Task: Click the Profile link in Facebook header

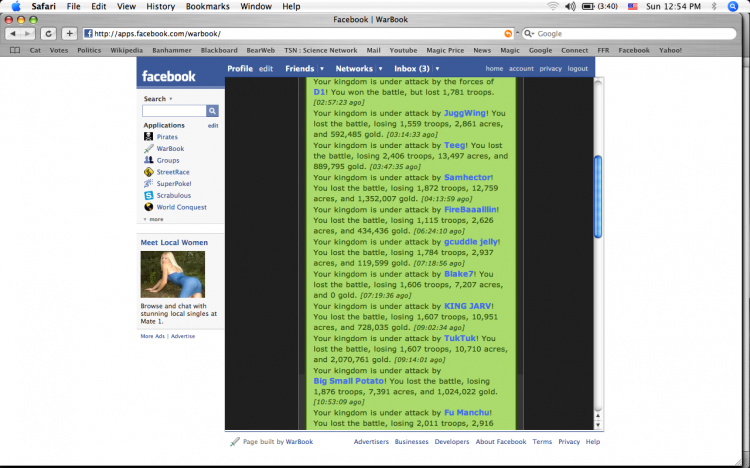Action: [x=240, y=68]
